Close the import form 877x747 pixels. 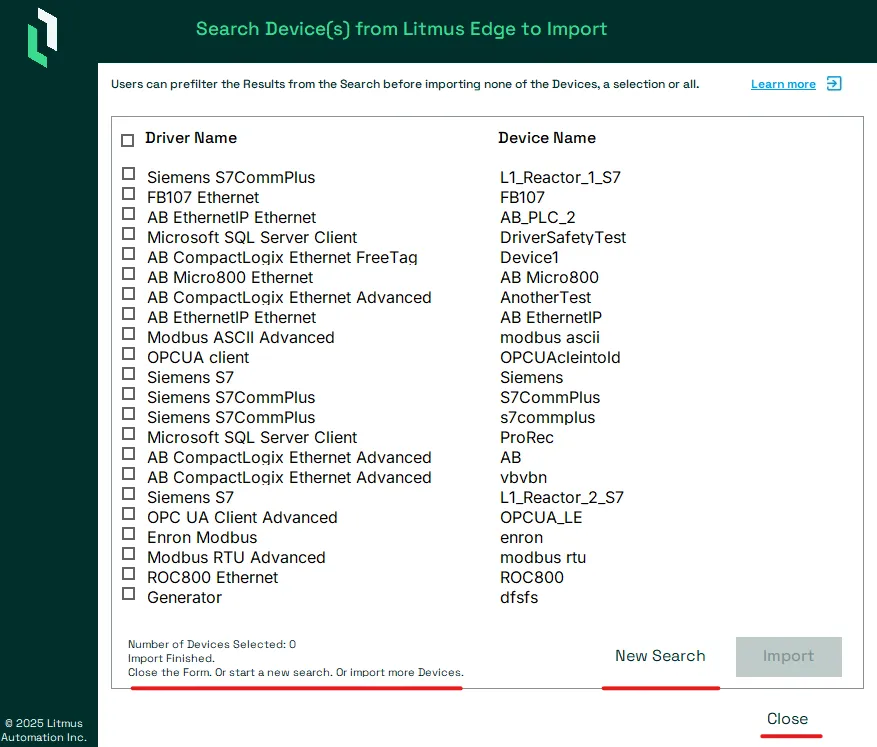tap(788, 719)
